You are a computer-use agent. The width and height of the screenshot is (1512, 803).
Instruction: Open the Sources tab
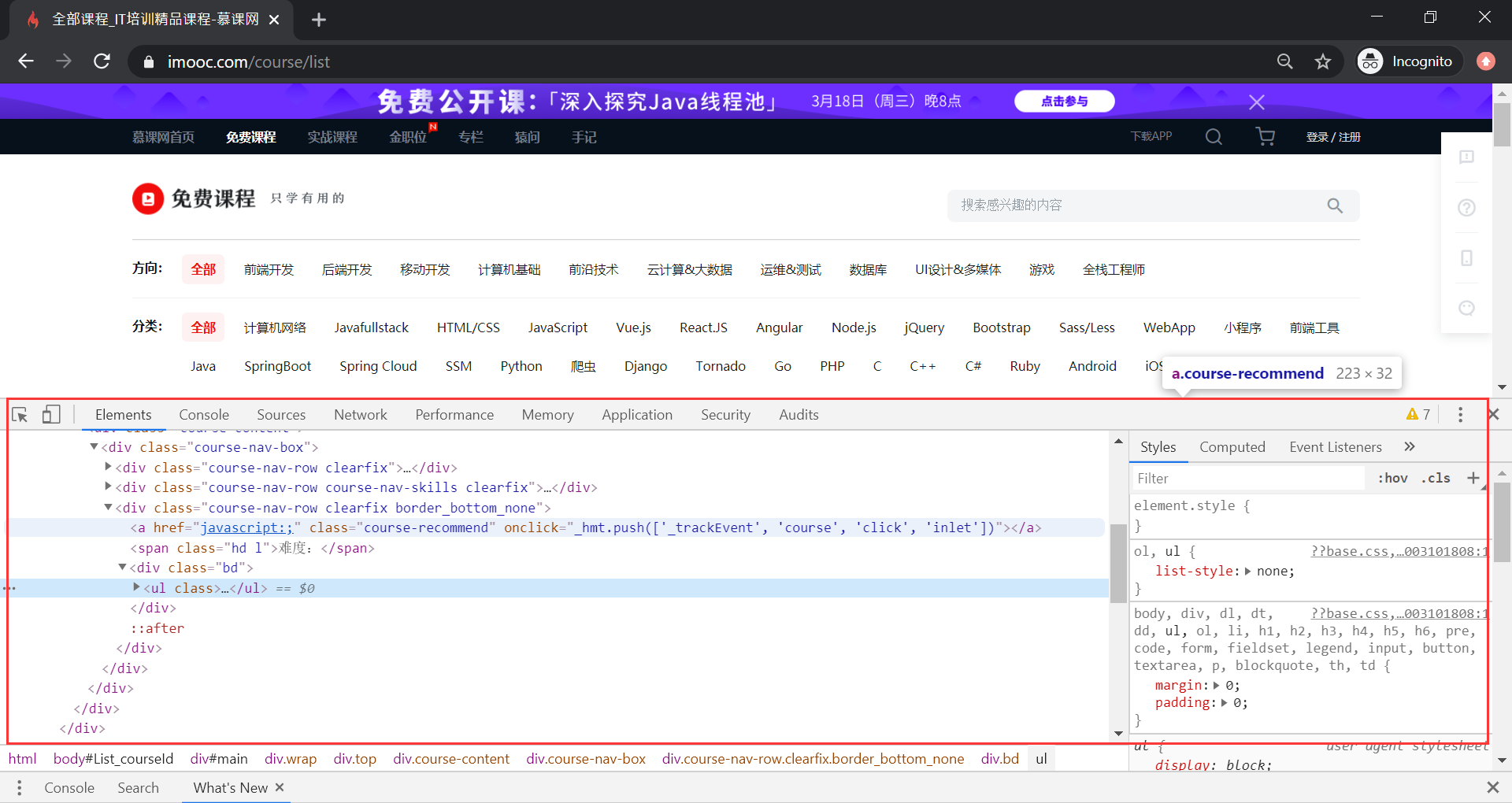(x=281, y=415)
